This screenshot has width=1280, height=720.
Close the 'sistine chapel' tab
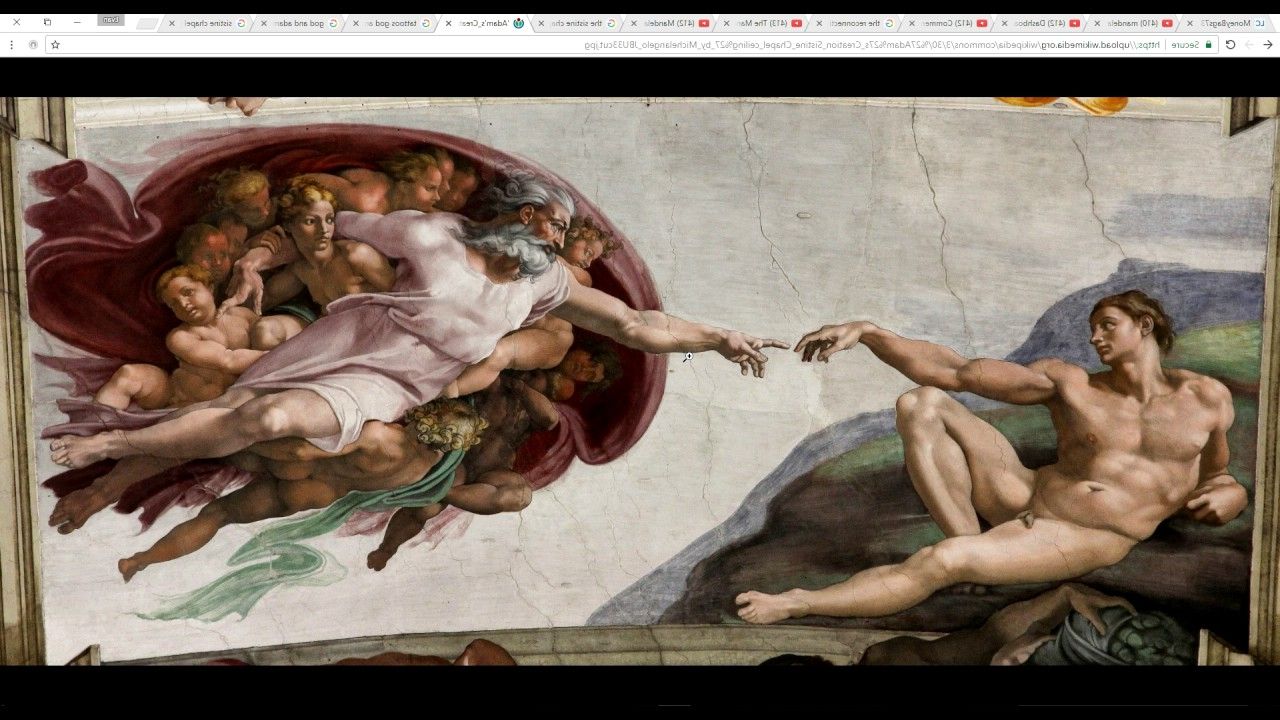click(x=172, y=23)
